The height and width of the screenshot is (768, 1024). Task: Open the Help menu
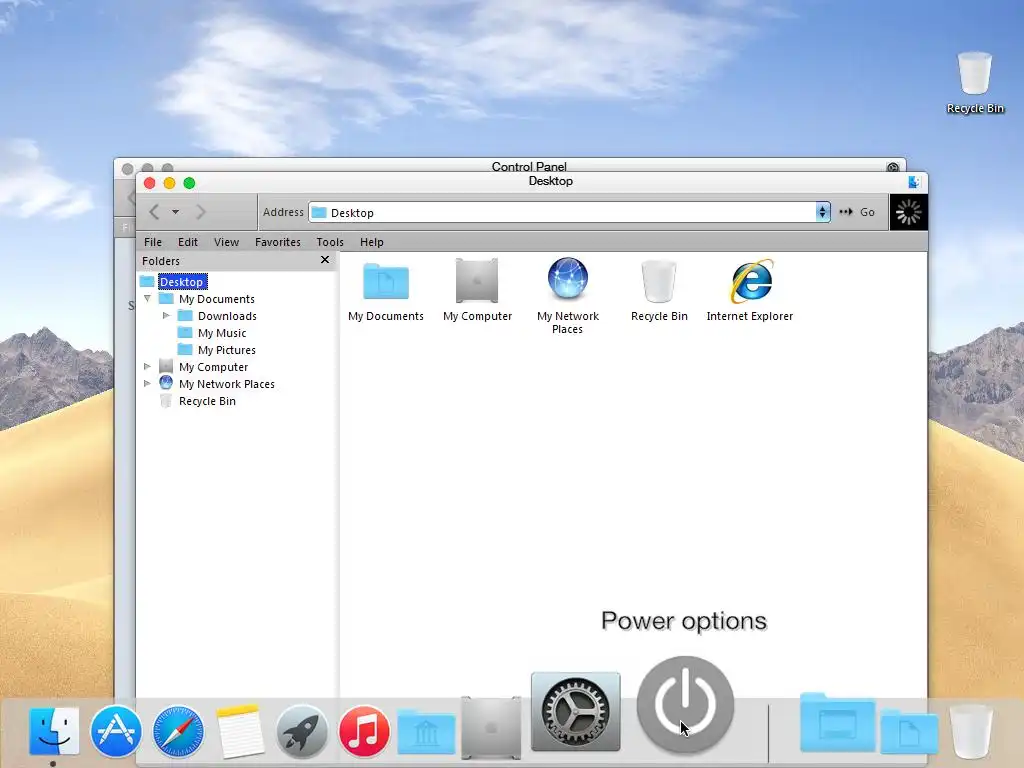(x=372, y=242)
